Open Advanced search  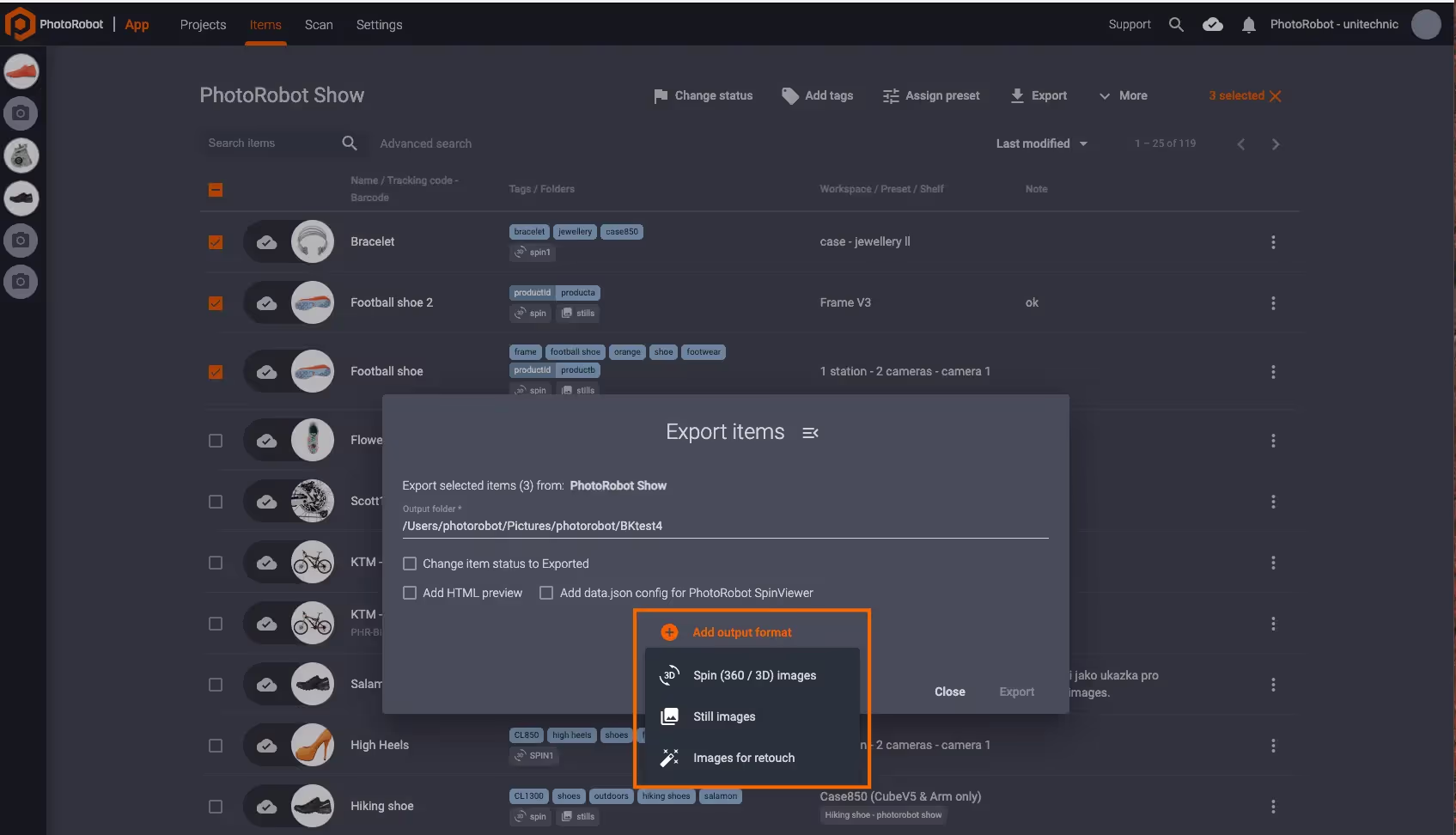click(x=426, y=143)
